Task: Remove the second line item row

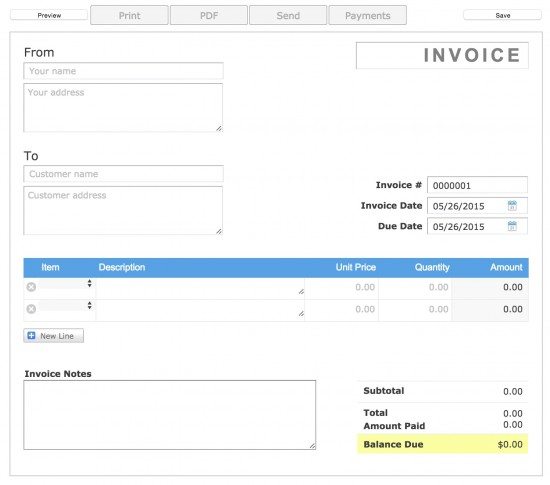Action: [31, 309]
